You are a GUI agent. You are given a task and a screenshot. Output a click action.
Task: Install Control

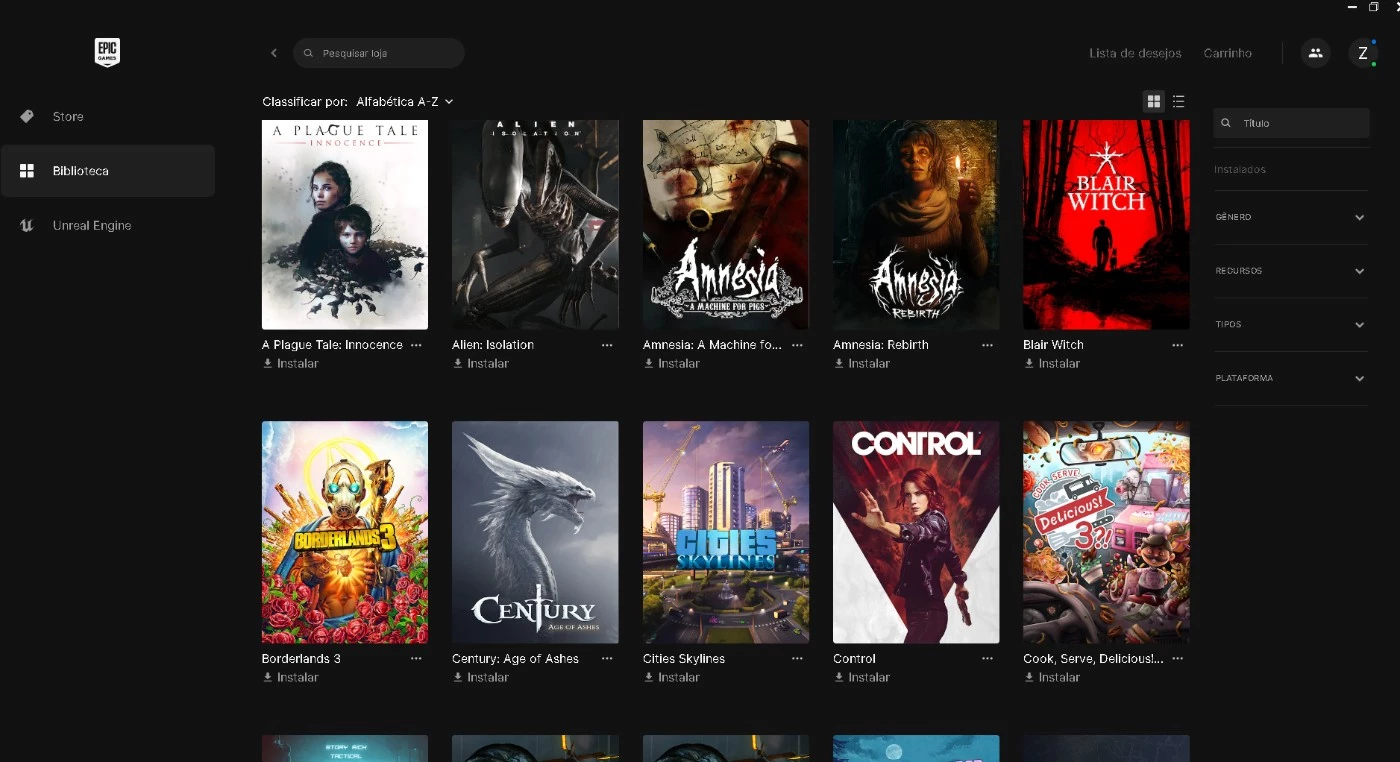coord(861,678)
